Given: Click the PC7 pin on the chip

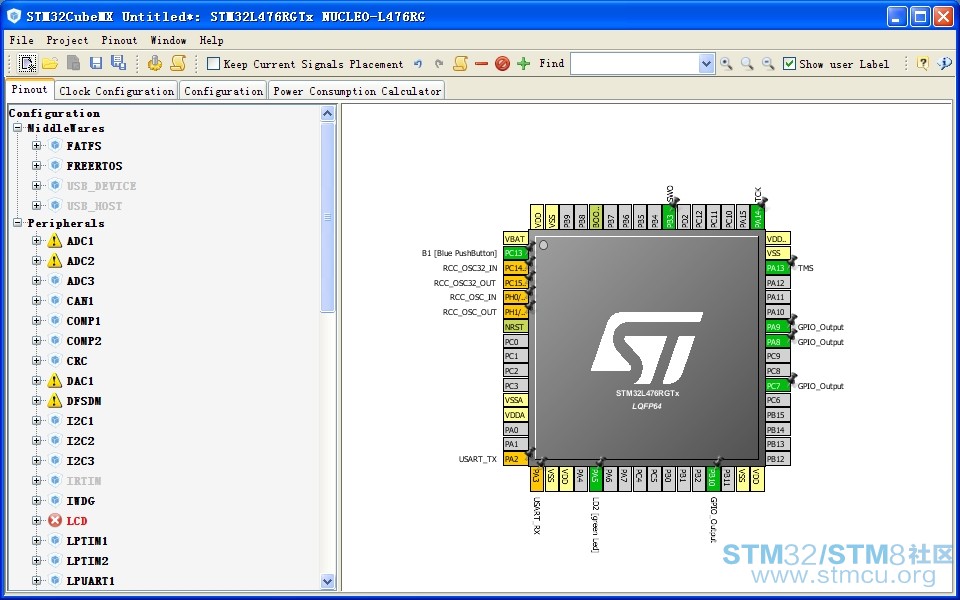Looking at the screenshot, I should point(778,386).
